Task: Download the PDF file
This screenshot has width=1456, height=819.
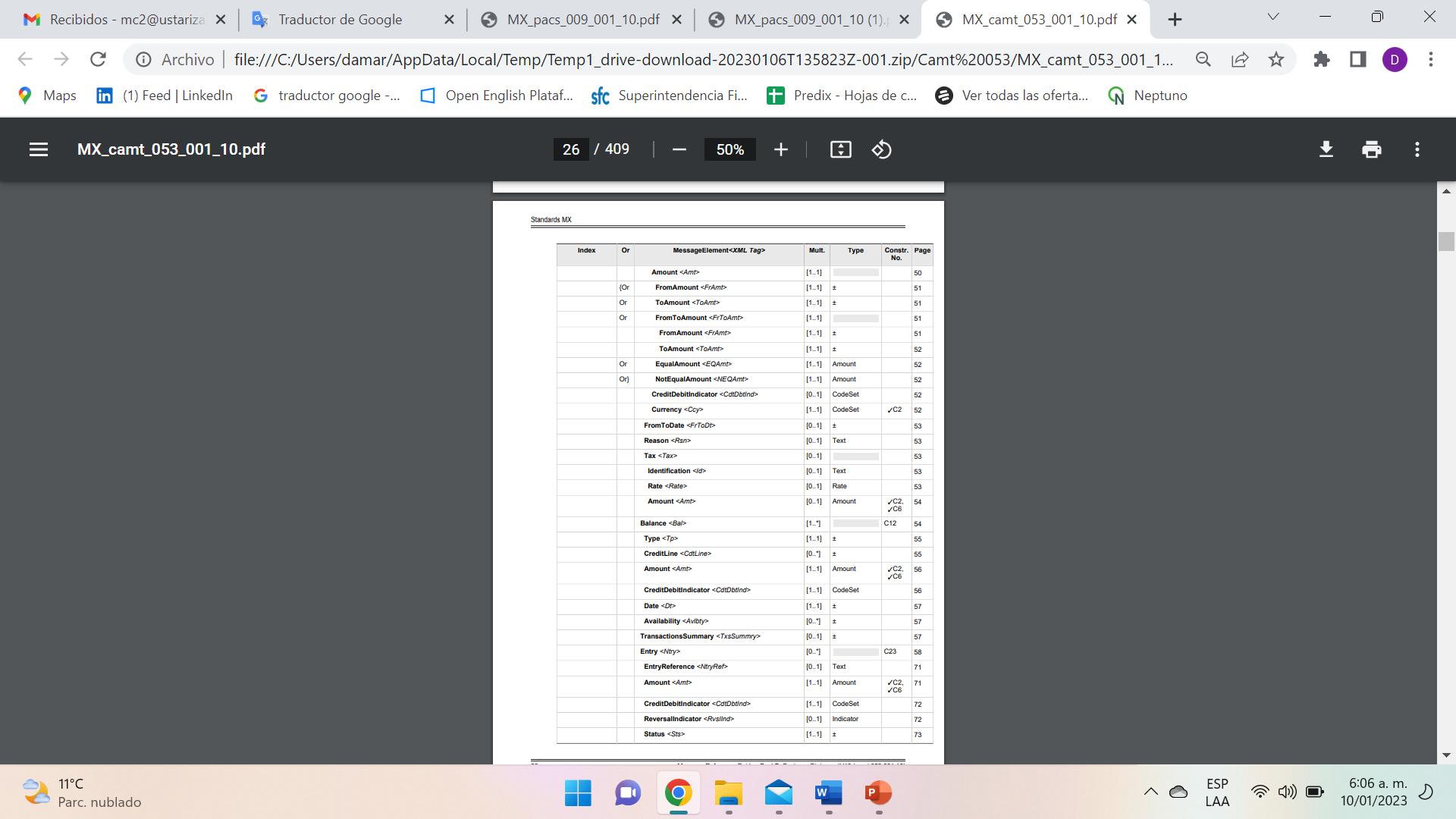Action: [1326, 149]
